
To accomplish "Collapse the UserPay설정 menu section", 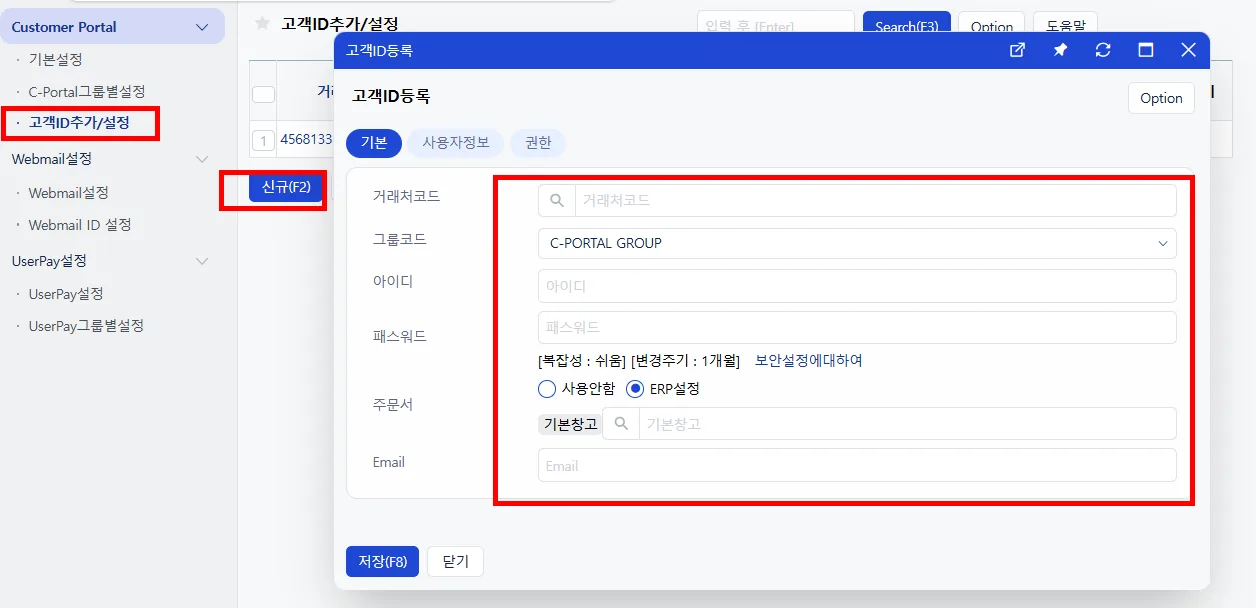I will tap(202, 261).
